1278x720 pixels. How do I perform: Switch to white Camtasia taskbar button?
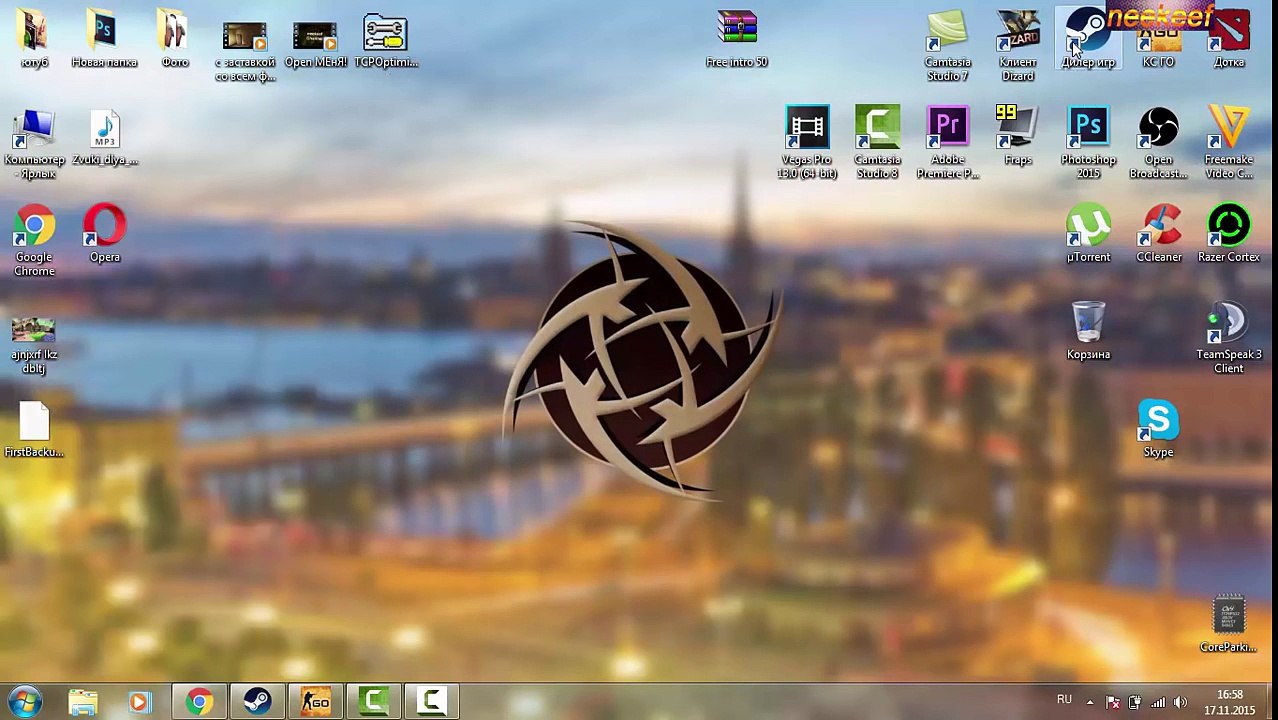pos(431,702)
